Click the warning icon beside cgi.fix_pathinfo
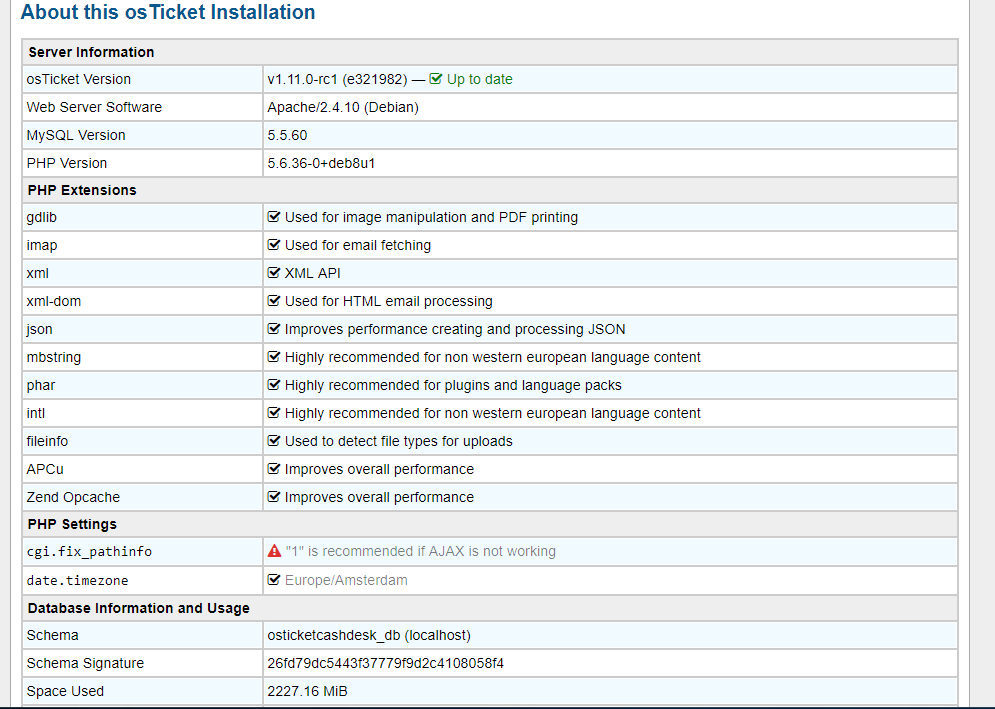The image size is (995, 709). click(272, 550)
